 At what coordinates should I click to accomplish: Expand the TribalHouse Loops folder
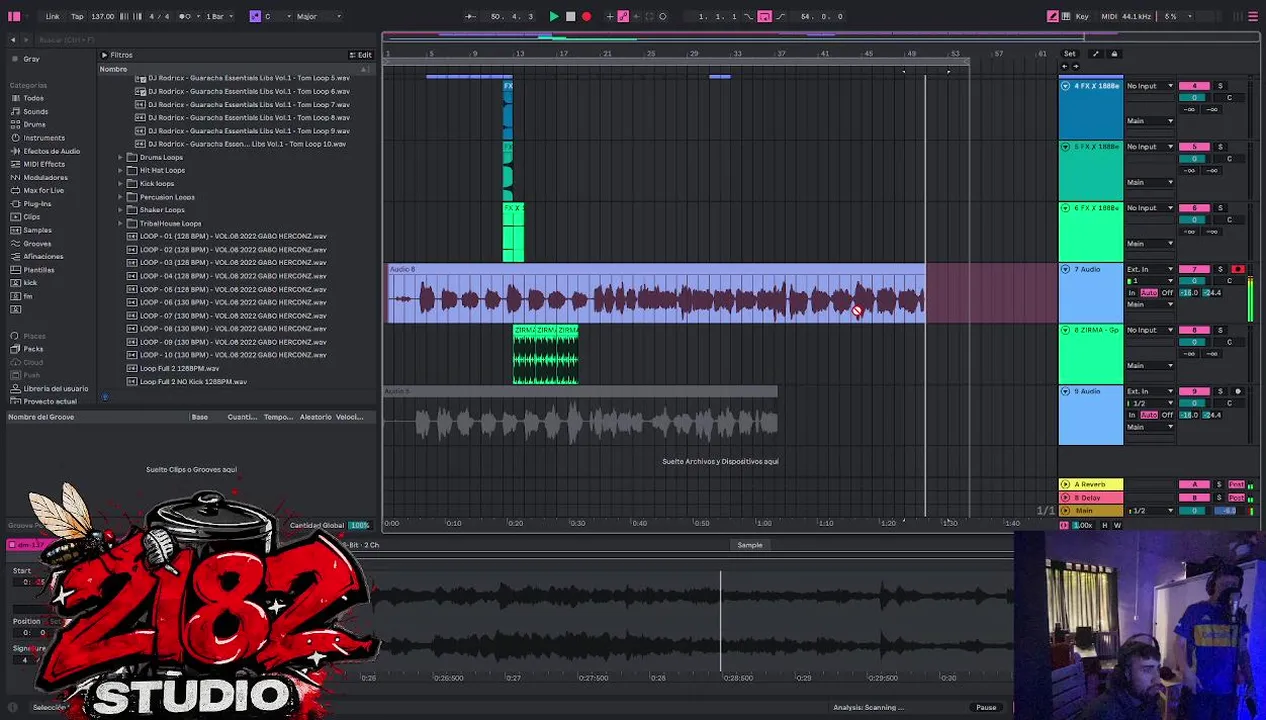121,223
